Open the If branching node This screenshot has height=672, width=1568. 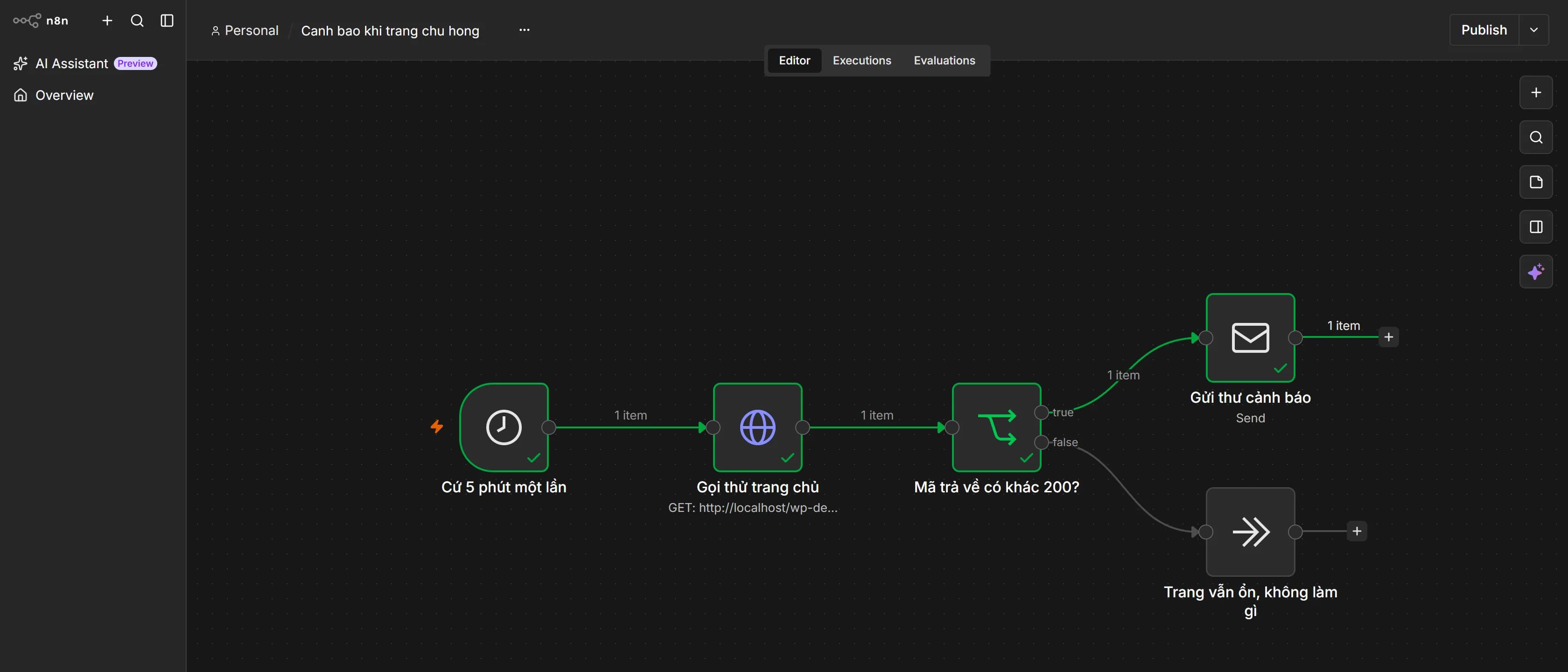tap(996, 427)
